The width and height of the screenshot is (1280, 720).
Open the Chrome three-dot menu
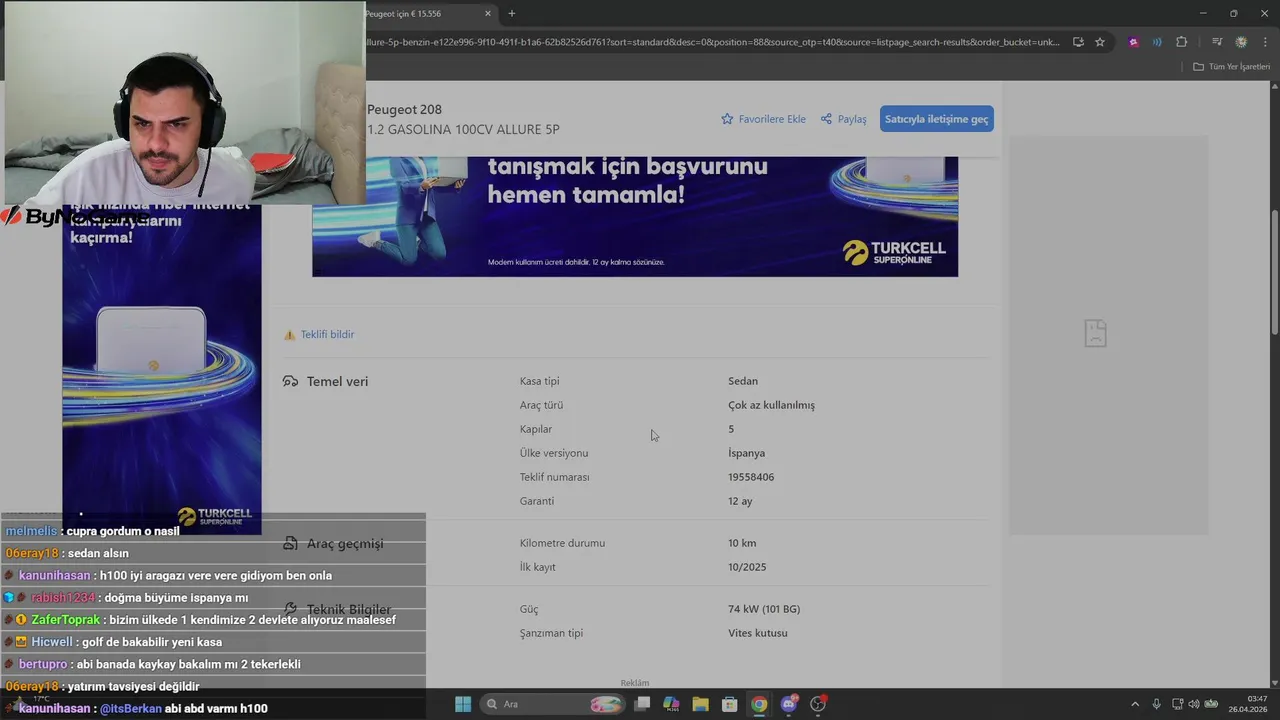coord(1264,42)
